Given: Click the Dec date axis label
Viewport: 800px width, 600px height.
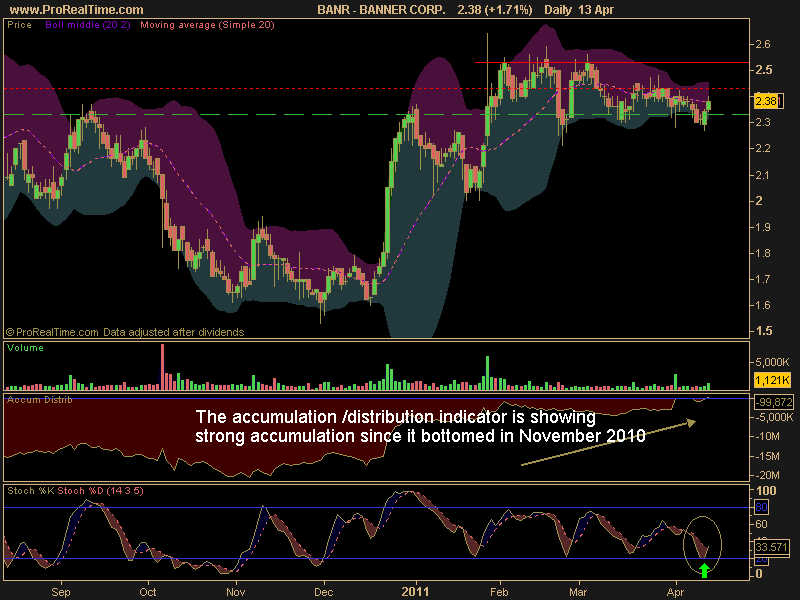Looking at the screenshot, I should [323, 592].
